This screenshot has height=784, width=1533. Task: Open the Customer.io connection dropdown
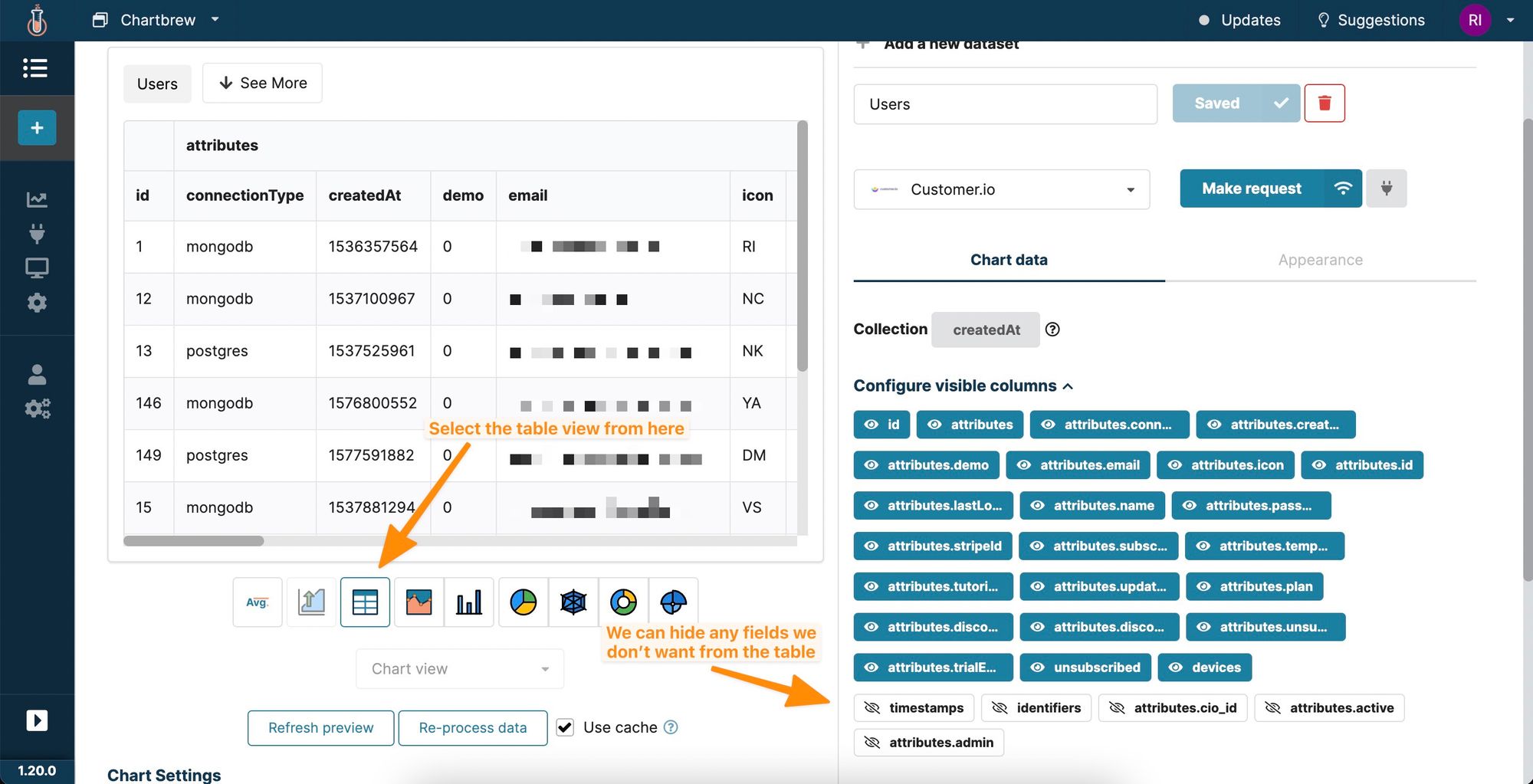(x=1001, y=189)
